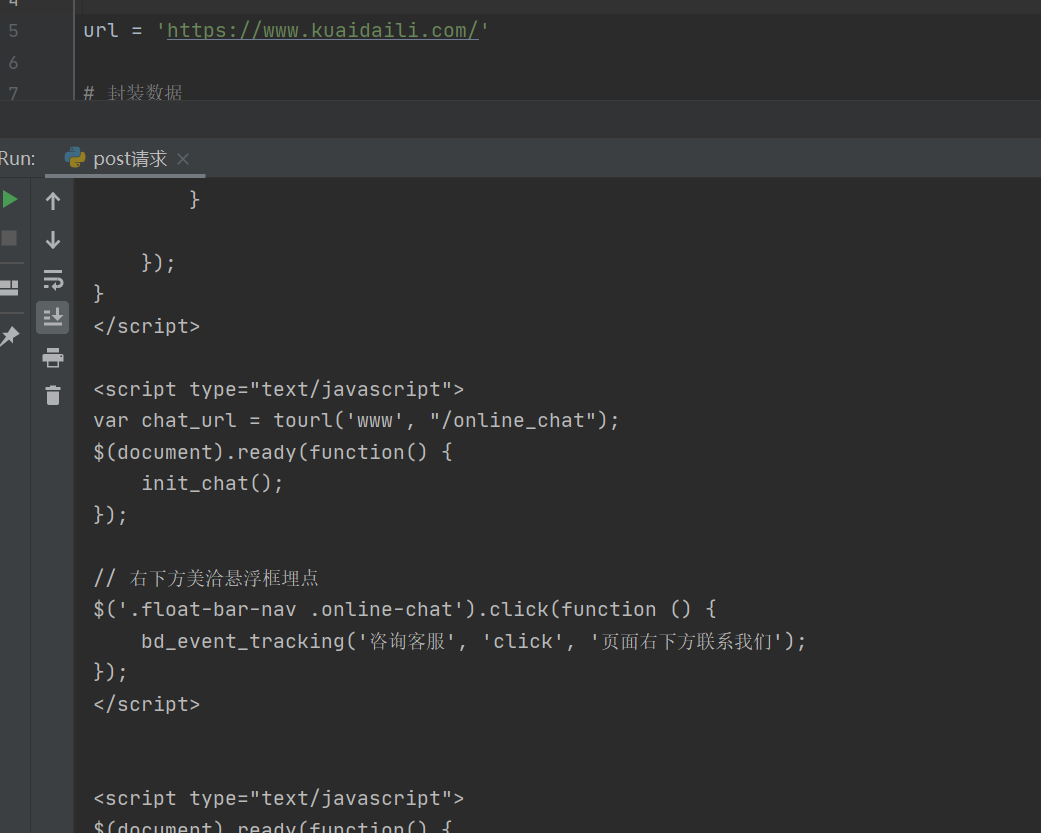Image resolution: width=1041 pixels, height=833 pixels.
Task: Click the .float-bar-nav .online-chat line
Action: (405, 609)
